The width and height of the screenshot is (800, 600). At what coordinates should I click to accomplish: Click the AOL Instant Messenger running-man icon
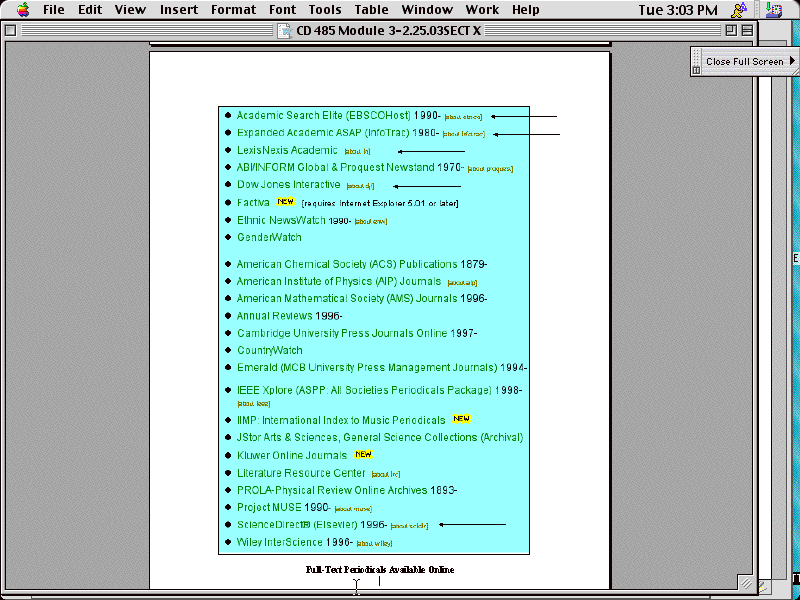point(739,10)
